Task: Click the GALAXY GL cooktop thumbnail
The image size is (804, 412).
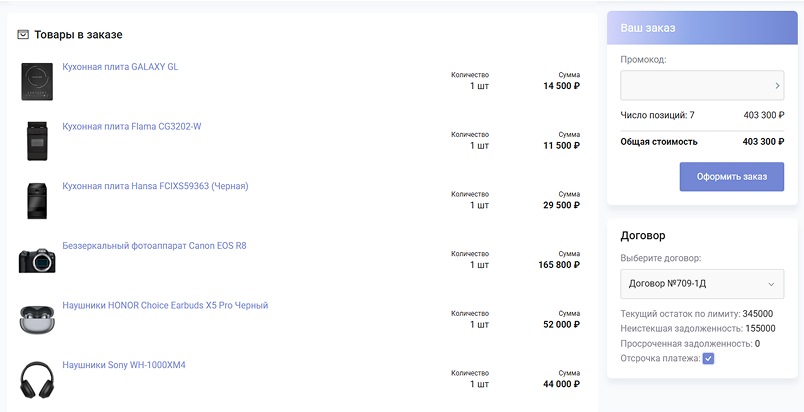Action: point(37,82)
